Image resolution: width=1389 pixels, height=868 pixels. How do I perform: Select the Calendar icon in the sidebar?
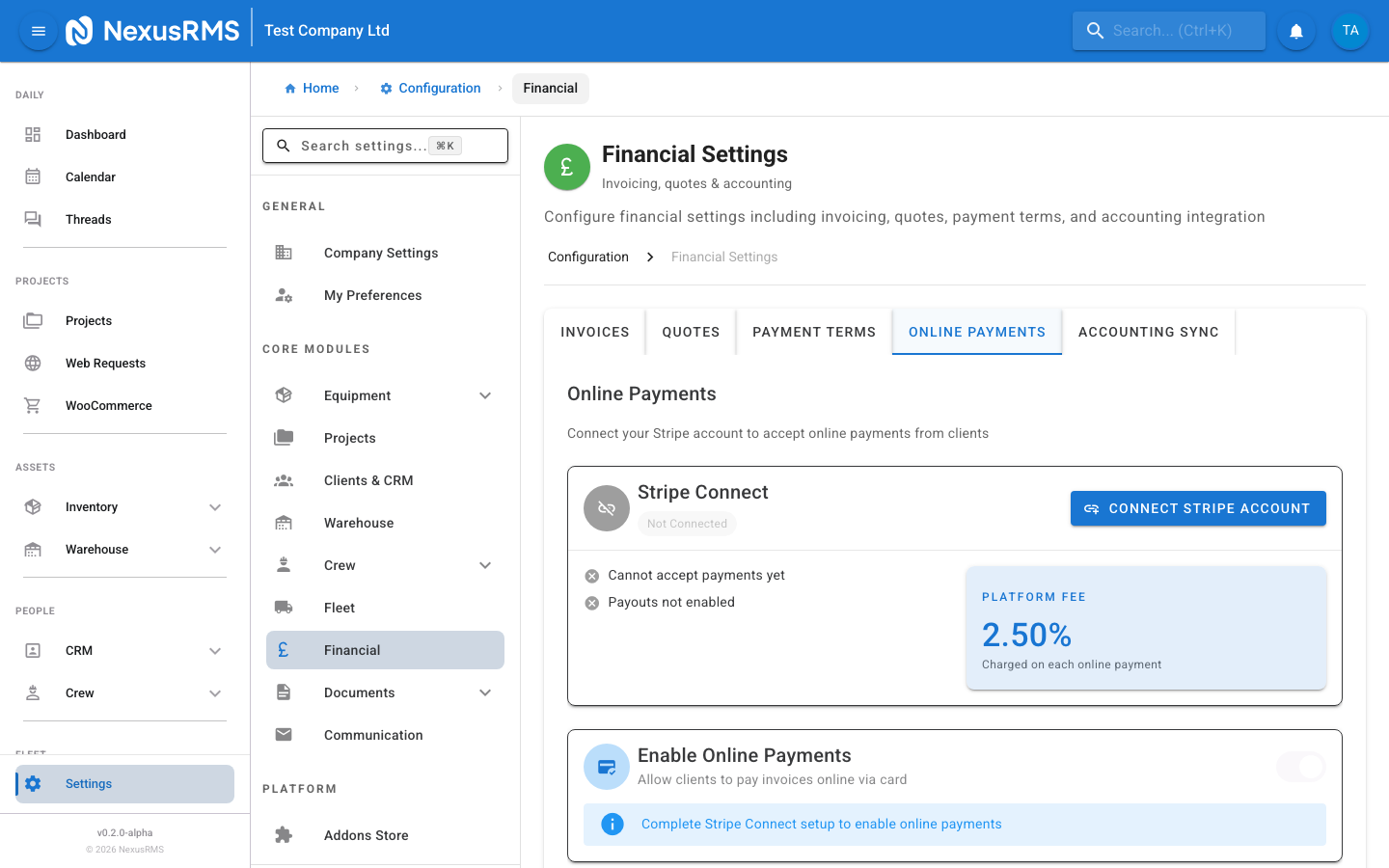(33, 176)
